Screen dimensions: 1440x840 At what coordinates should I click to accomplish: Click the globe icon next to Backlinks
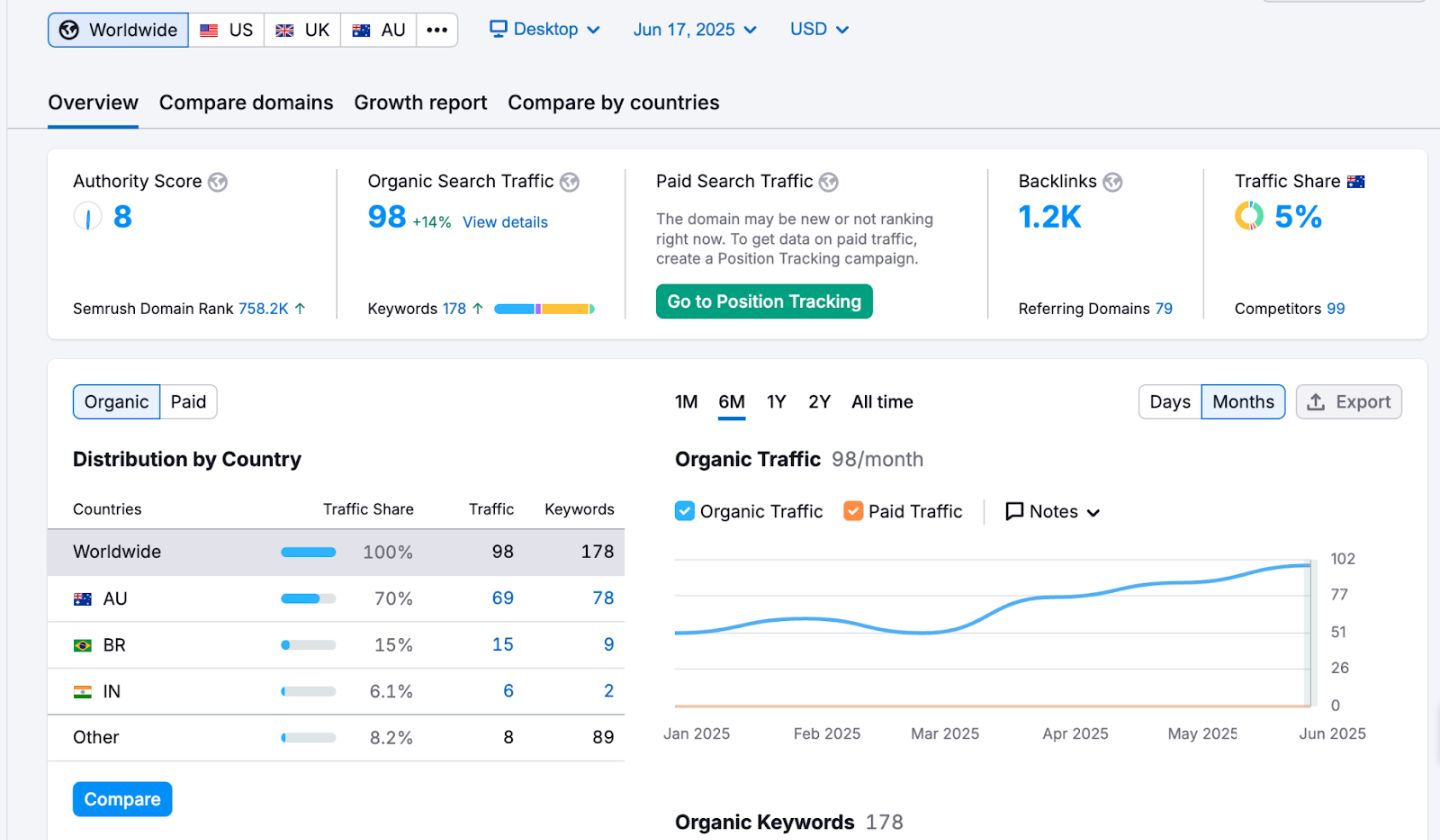pyautogui.click(x=1112, y=182)
